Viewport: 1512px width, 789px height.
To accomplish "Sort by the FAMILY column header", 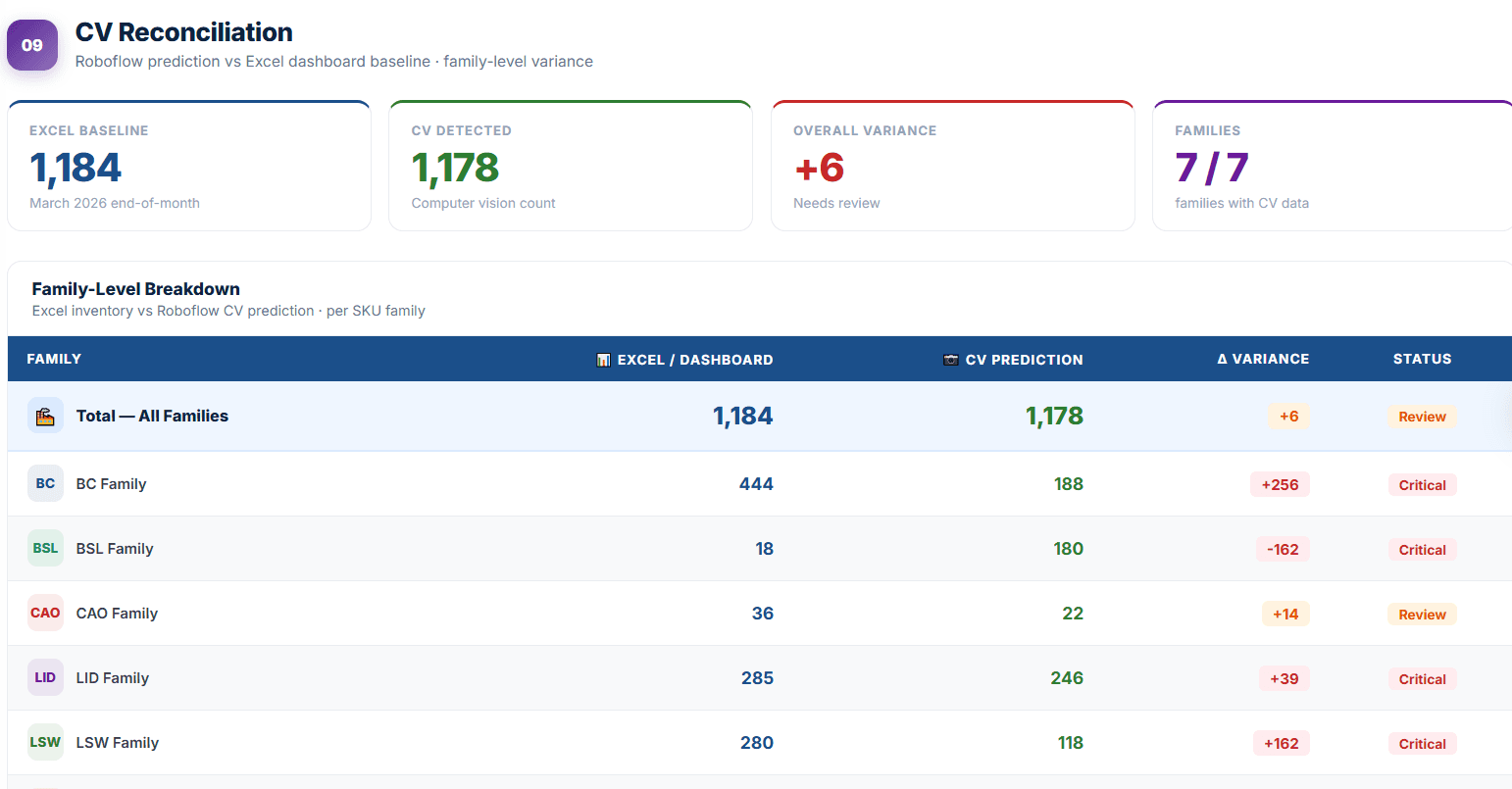I will coord(54,359).
